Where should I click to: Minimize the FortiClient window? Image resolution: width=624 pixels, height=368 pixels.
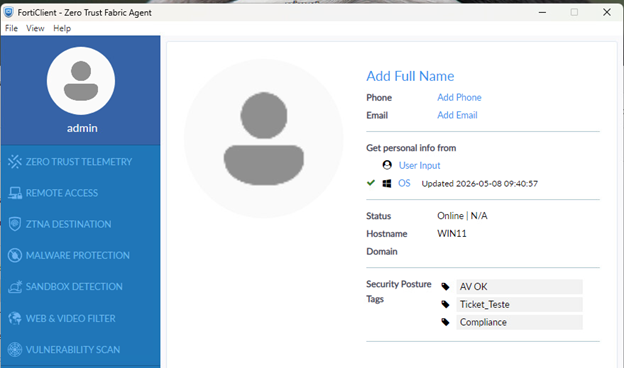coord(542,12)
